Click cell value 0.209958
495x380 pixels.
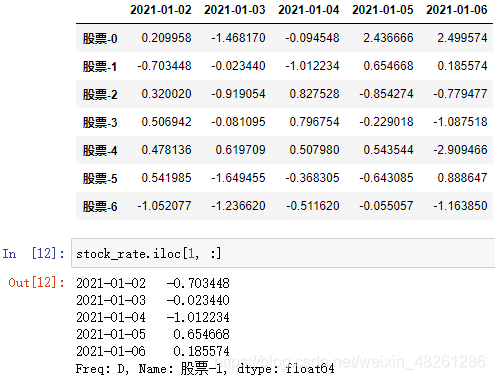(x=166, y=38)
